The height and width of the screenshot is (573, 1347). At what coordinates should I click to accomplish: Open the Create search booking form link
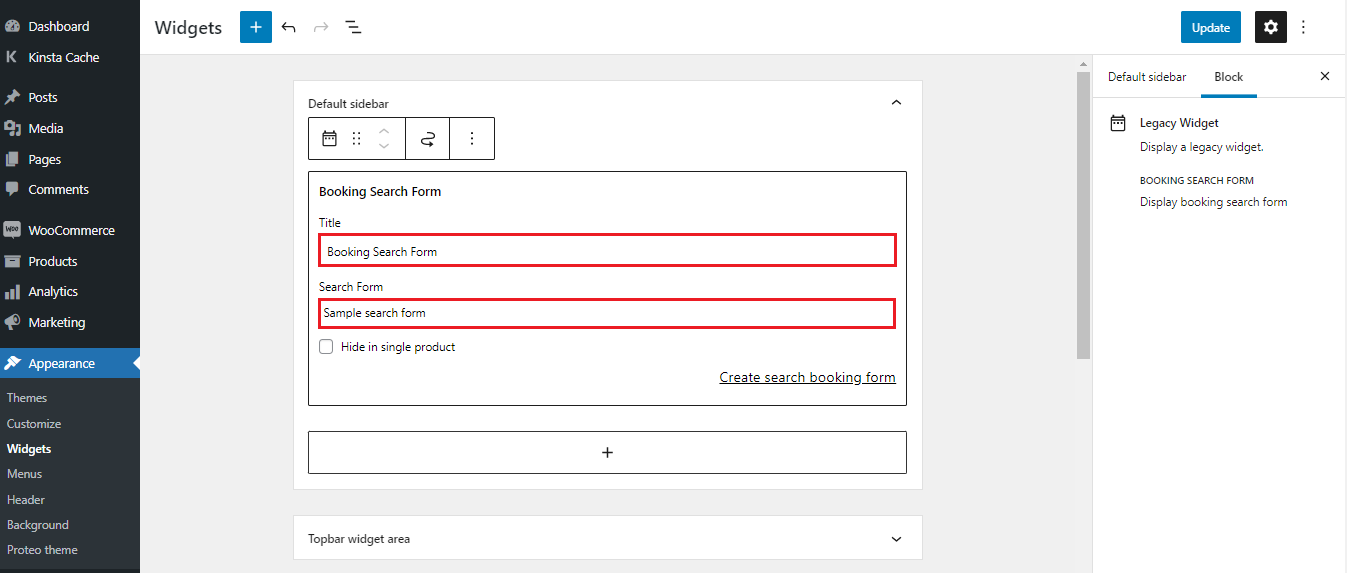[x=807, y=377]
